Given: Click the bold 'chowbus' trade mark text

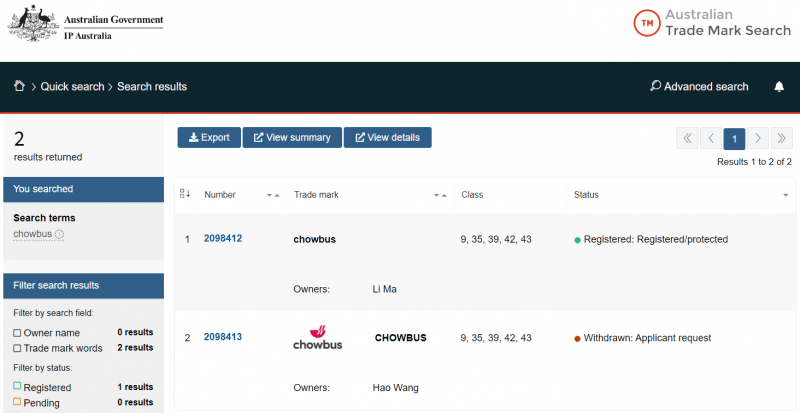Looking at the screenshot, I should [315, 239].
